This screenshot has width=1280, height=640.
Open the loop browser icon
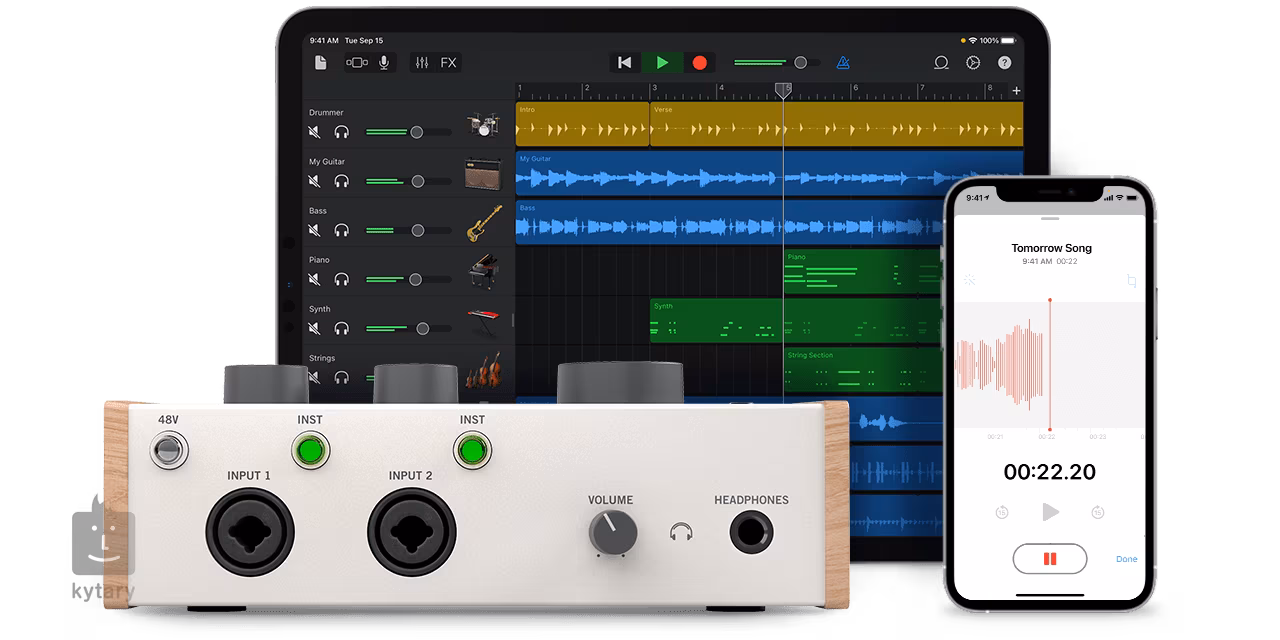click(941, 63)
